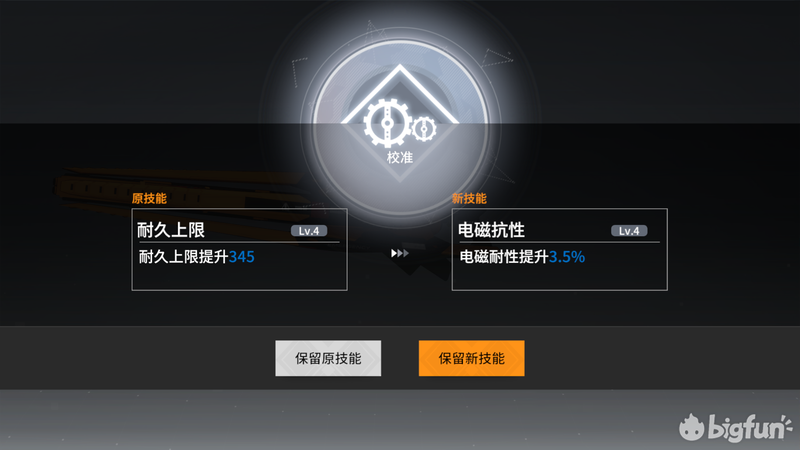Click the weapon image behind the original skill

point(179,190)
